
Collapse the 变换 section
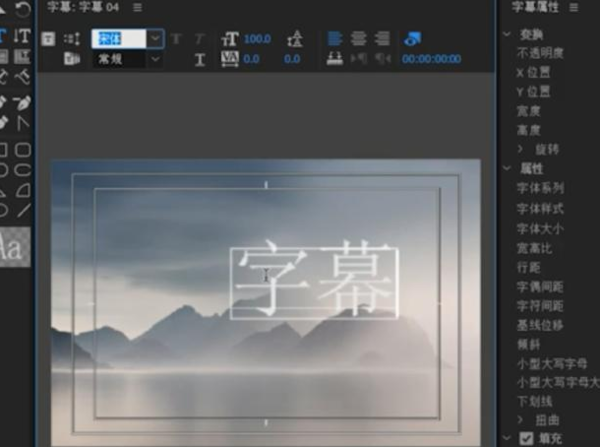(x=507, y=34)
